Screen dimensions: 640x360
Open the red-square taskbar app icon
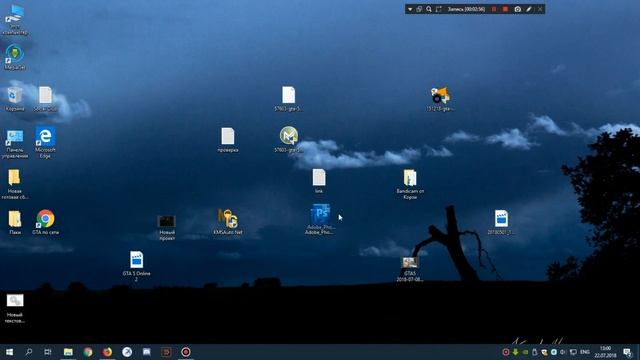pos(166,352)
